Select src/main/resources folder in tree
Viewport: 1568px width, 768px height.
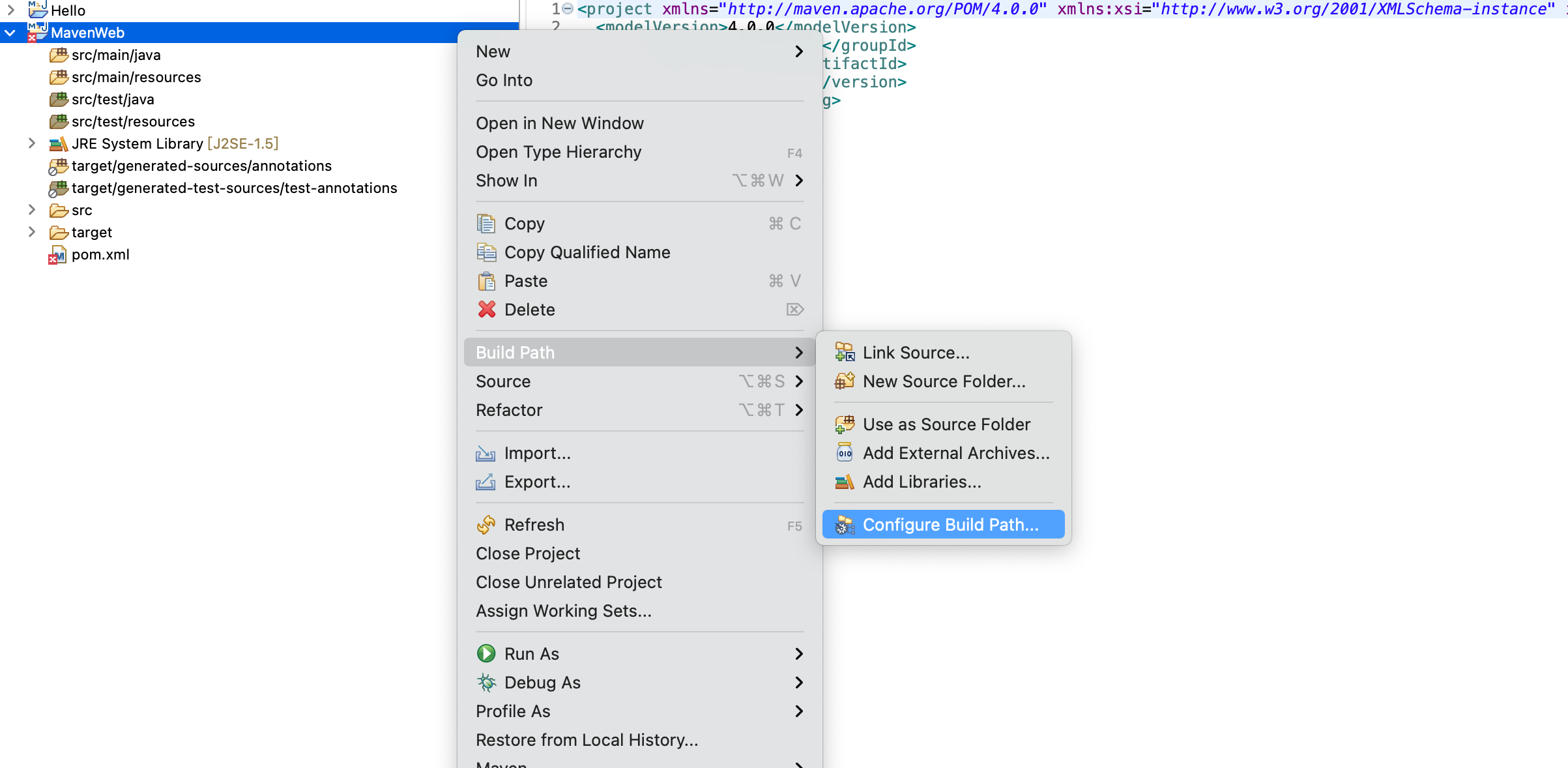pyautogui.click(x=136, y=78)
